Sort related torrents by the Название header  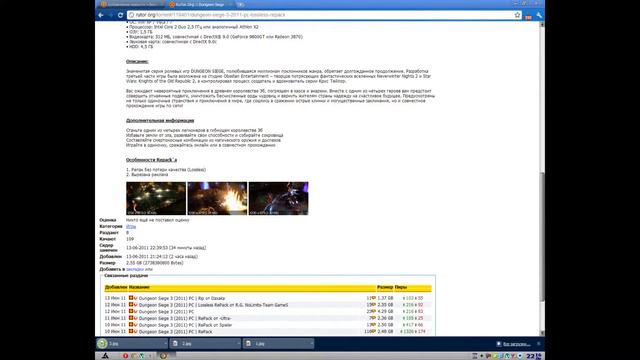coord(139,287)
